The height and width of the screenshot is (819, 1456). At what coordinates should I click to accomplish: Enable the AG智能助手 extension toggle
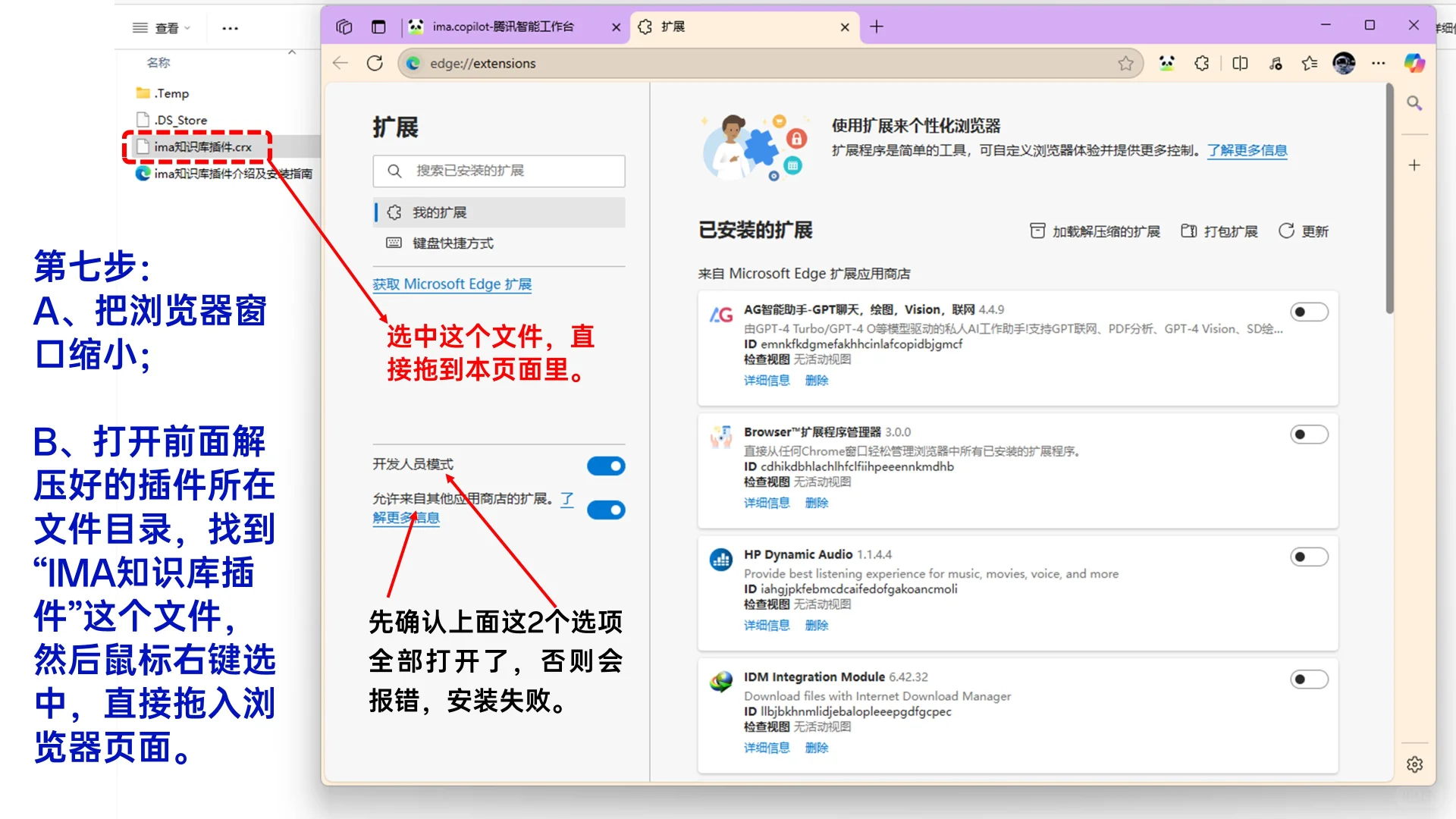pos(1309,312)
